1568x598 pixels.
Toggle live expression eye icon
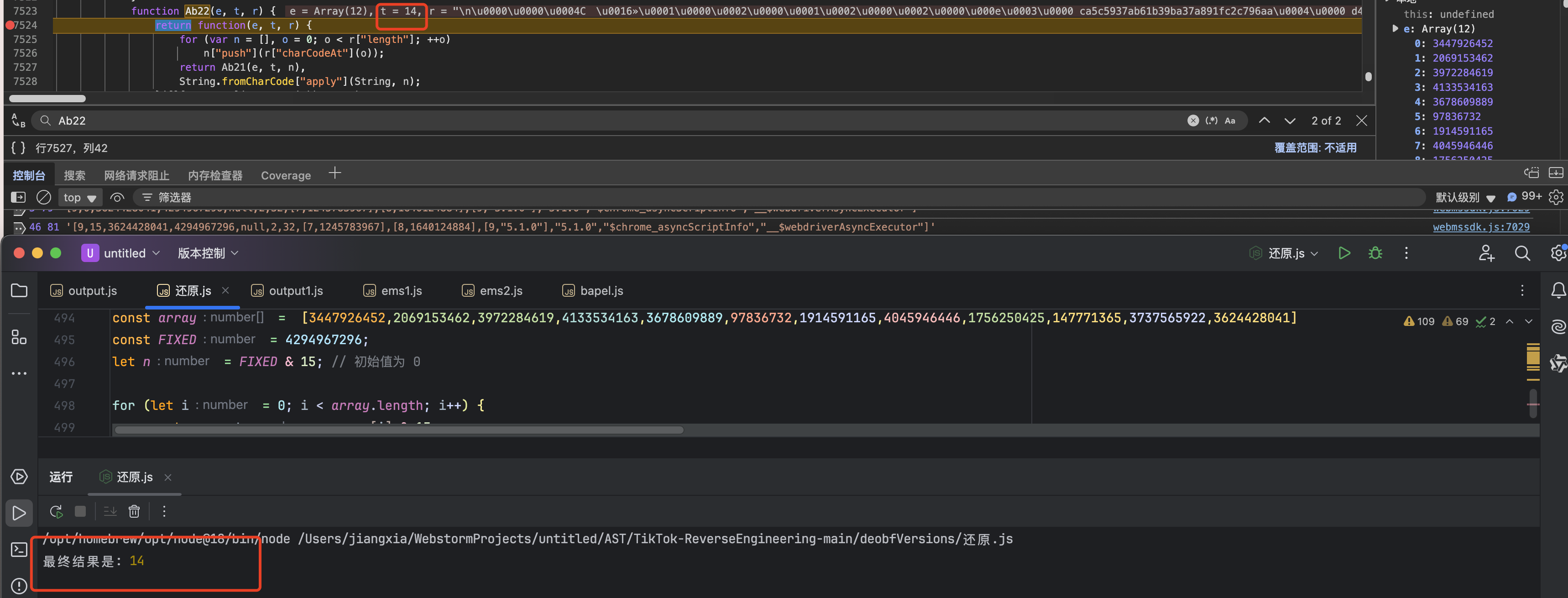[117, 197]
